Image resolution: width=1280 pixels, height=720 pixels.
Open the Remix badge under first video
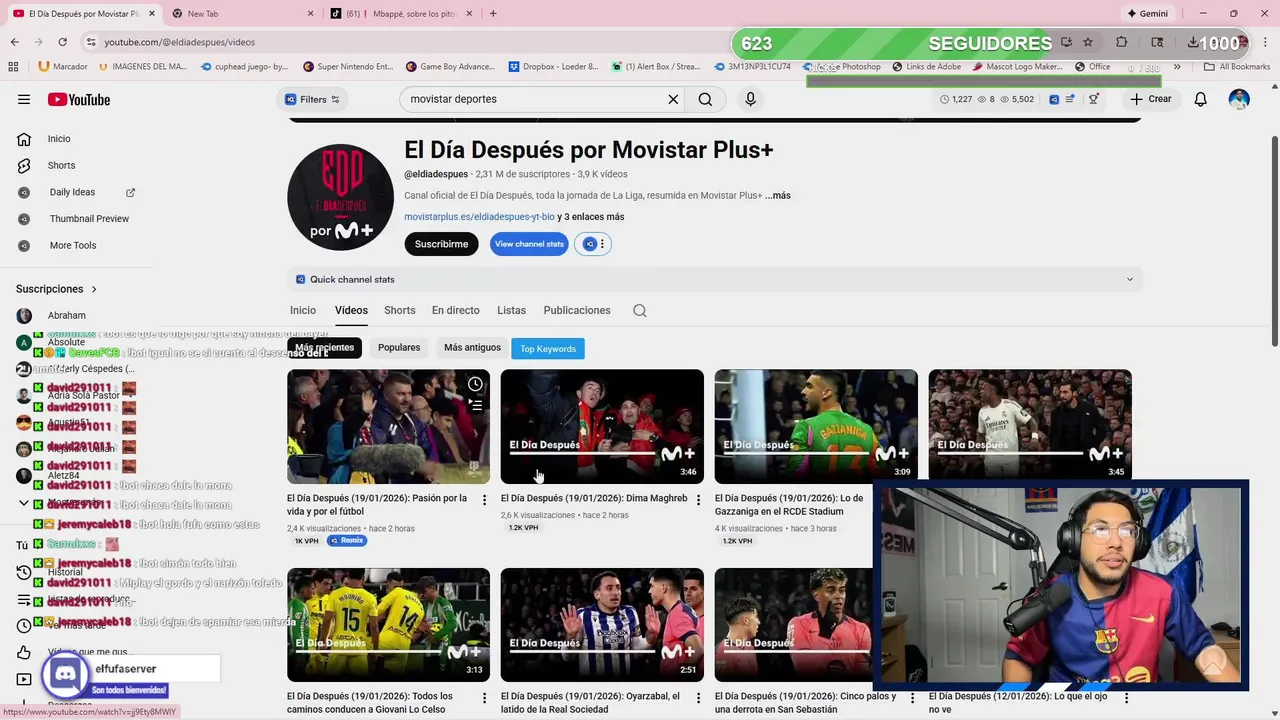[x=346, y=541]
